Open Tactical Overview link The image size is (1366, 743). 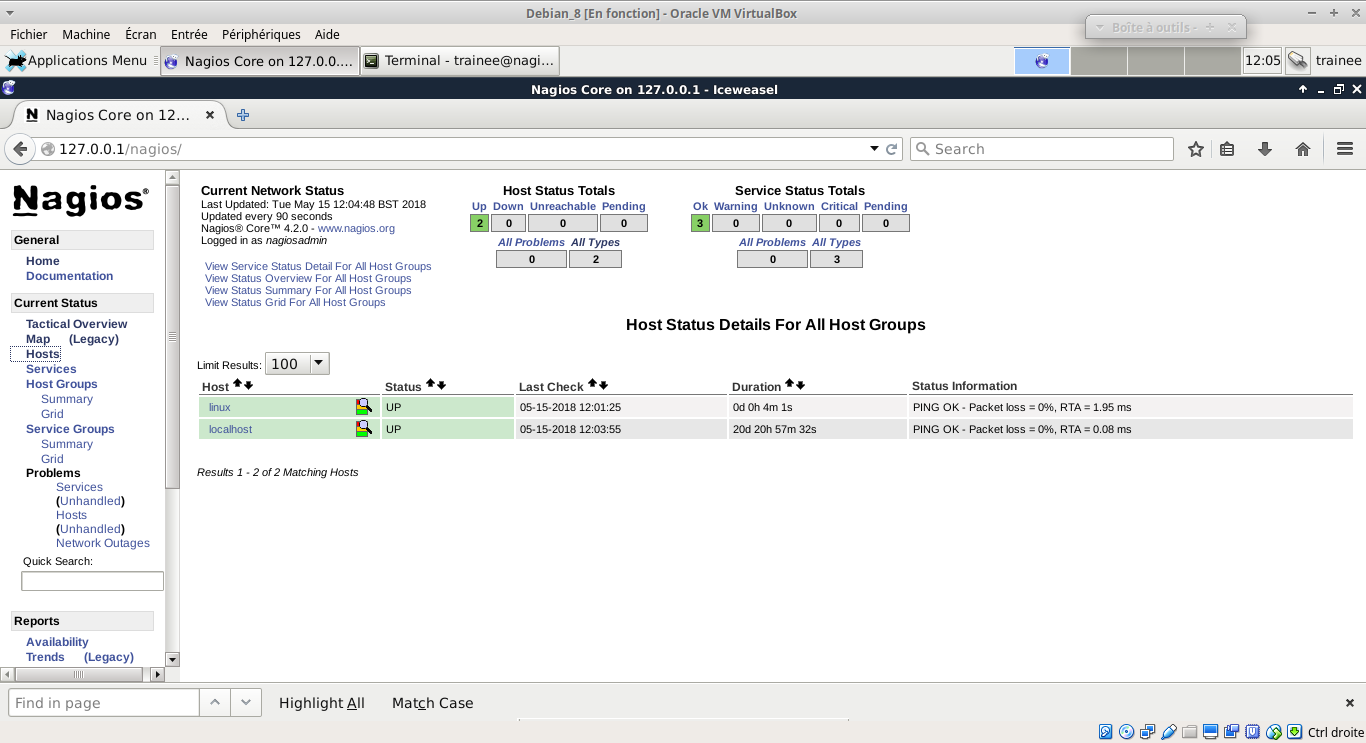pyautogui.click(x=76, y=324)
